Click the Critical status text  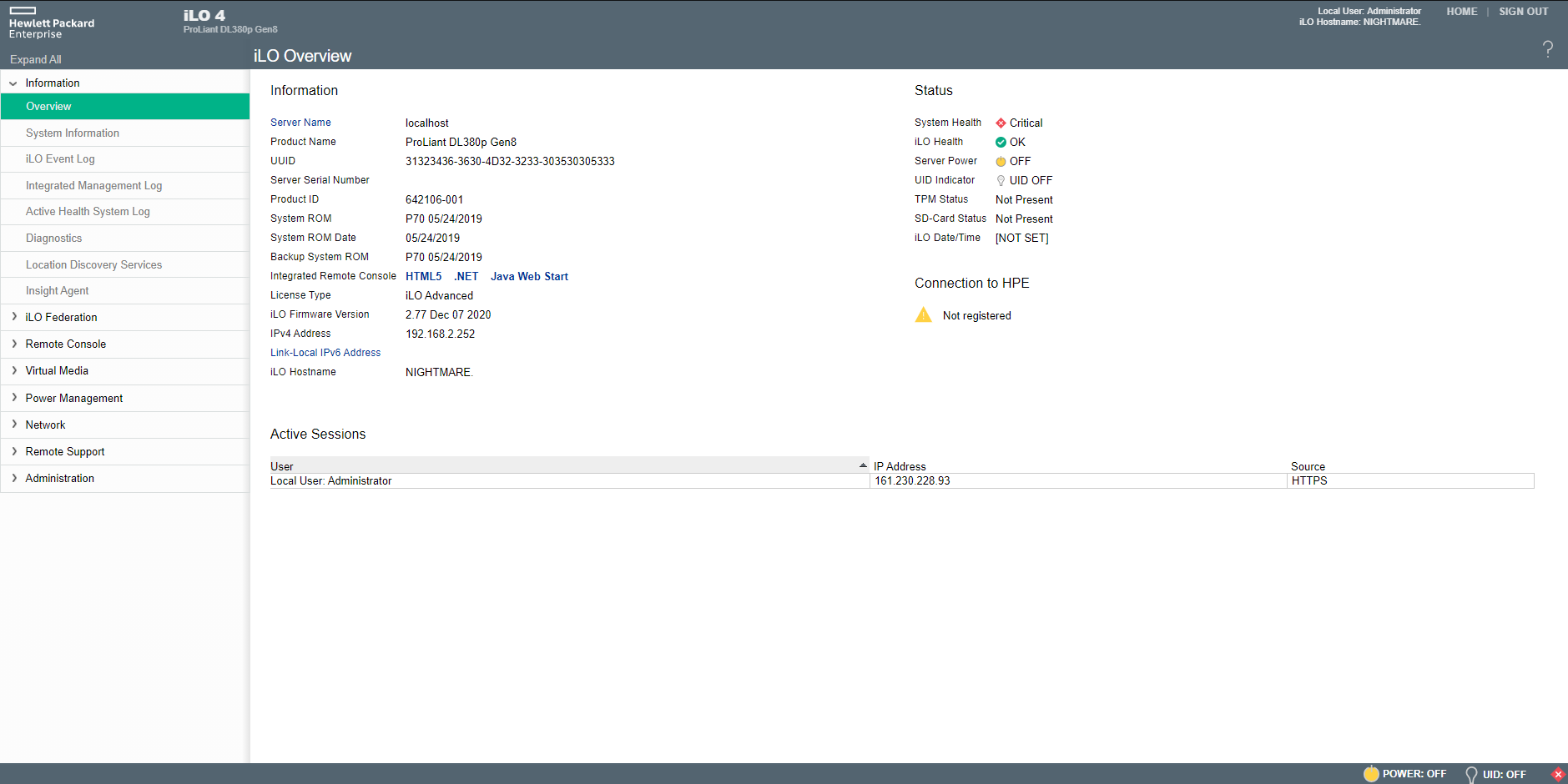click(1026, 123)
